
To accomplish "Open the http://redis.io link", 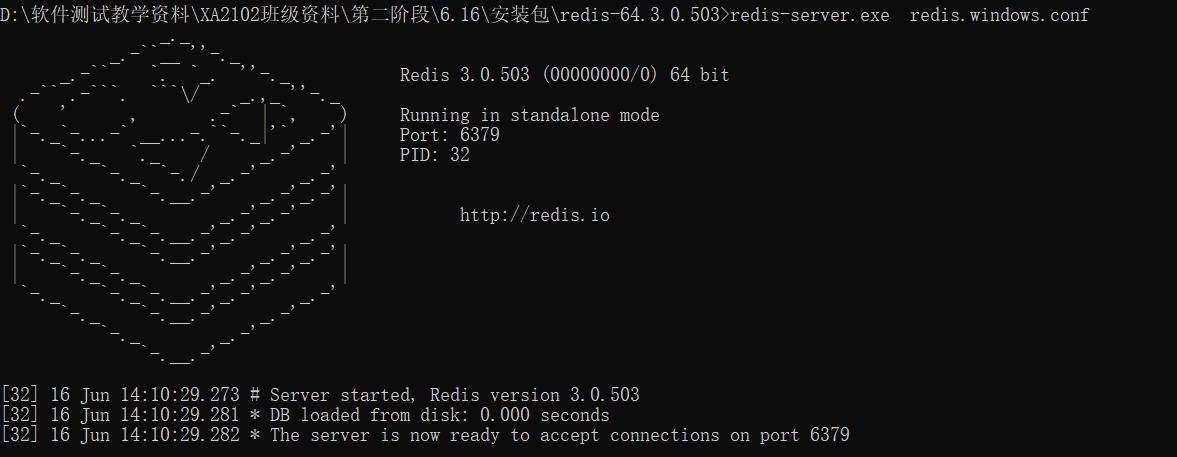I will coord(534,215).
